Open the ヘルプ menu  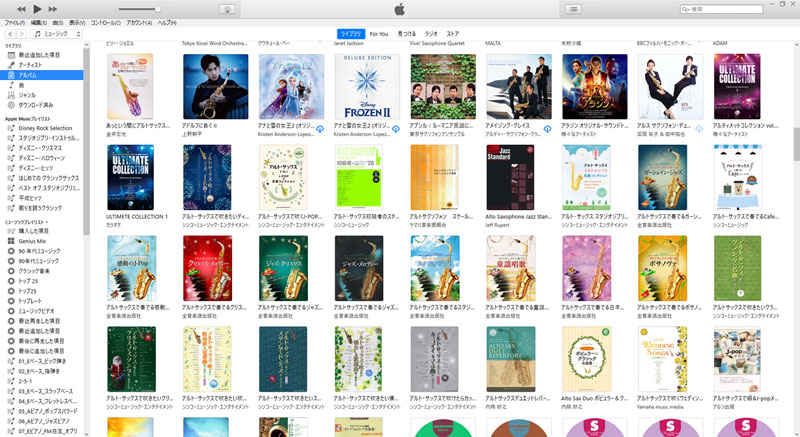[167, 23]
